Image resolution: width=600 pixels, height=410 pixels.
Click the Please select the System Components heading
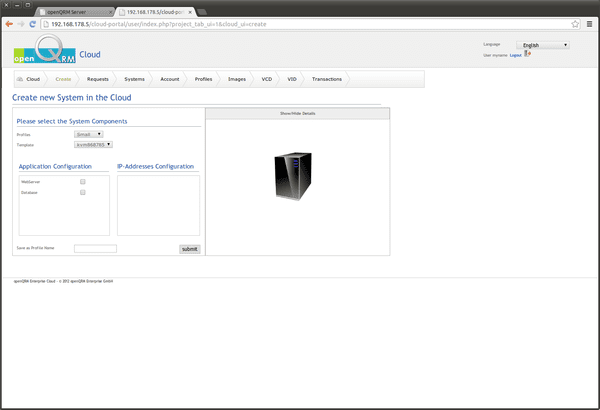click(72, 121)
